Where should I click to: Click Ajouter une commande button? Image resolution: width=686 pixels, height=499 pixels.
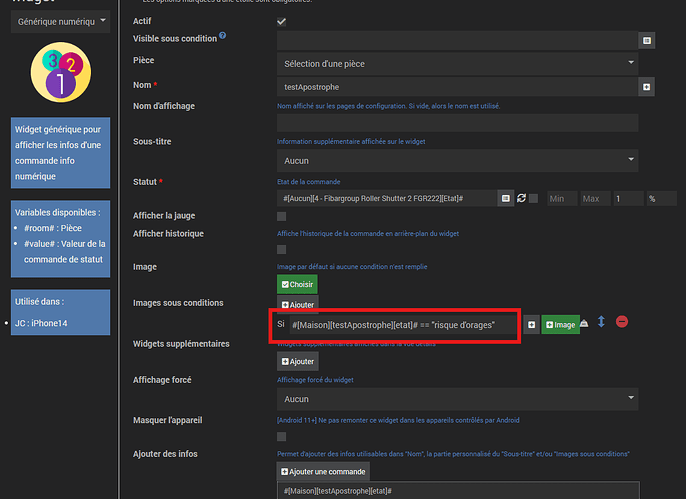(323, 471)
